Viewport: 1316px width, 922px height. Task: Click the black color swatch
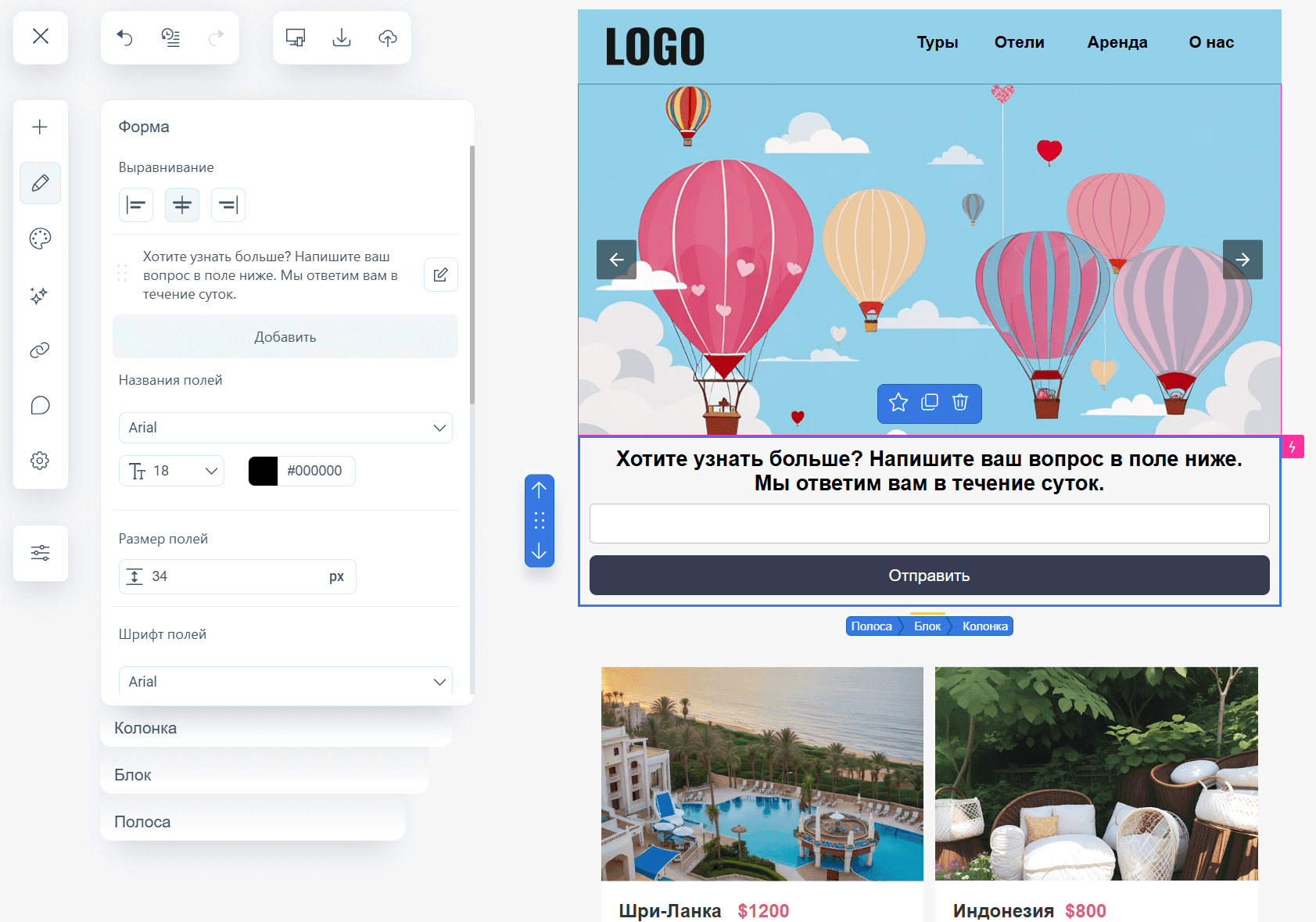tap(263, 471)
